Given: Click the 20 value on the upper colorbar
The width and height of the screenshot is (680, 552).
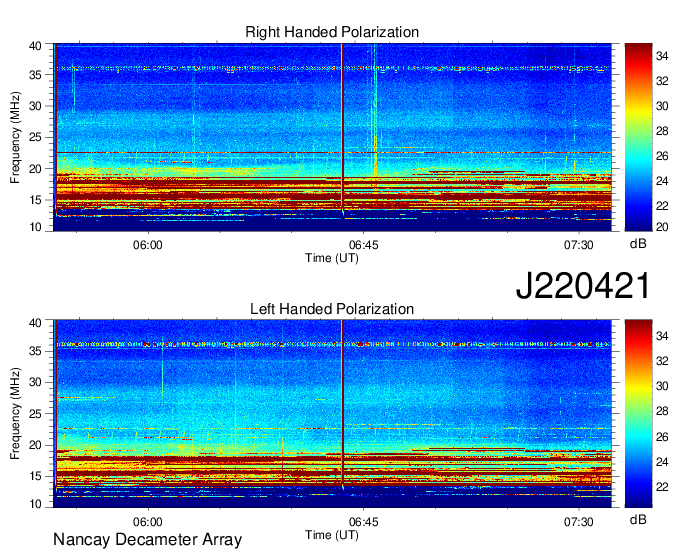Looking at the screenshot, I should click(x=662, y=226).
